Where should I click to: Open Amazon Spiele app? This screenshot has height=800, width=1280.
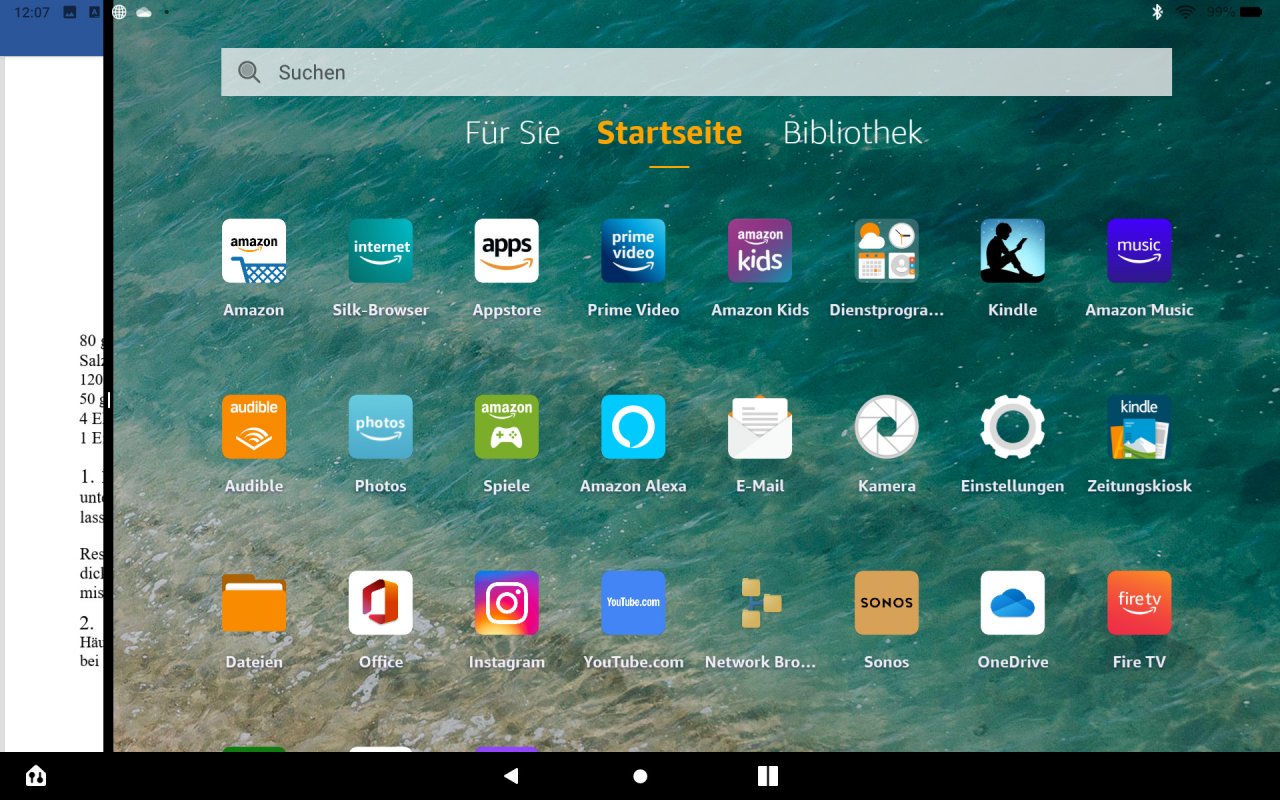[507, 427]
